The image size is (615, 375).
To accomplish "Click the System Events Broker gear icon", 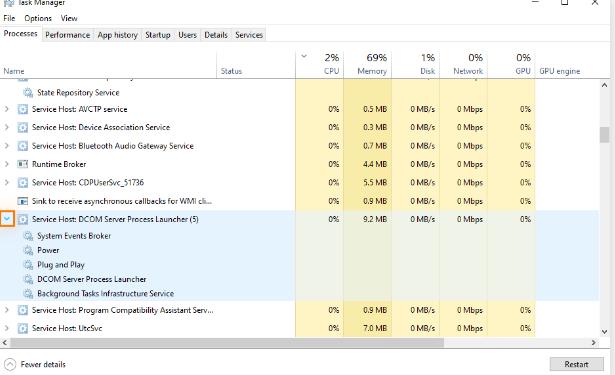I will pos(28,236).
